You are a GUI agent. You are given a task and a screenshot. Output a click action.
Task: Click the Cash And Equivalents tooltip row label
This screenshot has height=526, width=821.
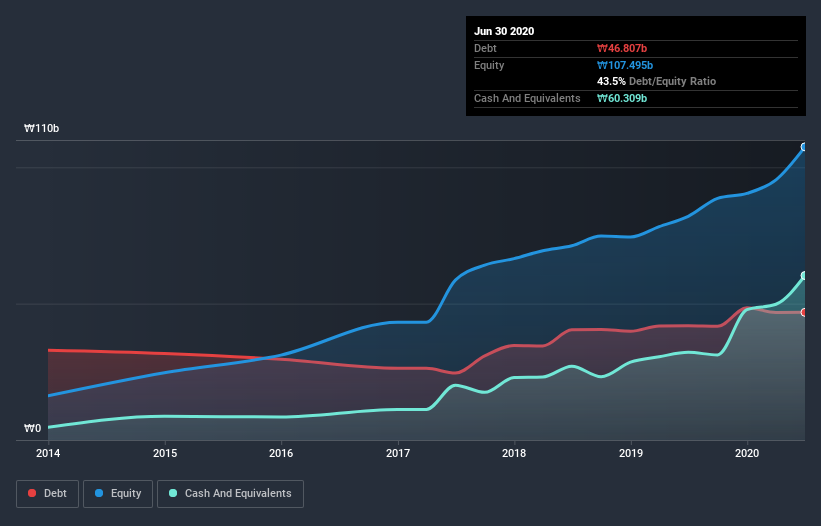click(x=527, y=98)
